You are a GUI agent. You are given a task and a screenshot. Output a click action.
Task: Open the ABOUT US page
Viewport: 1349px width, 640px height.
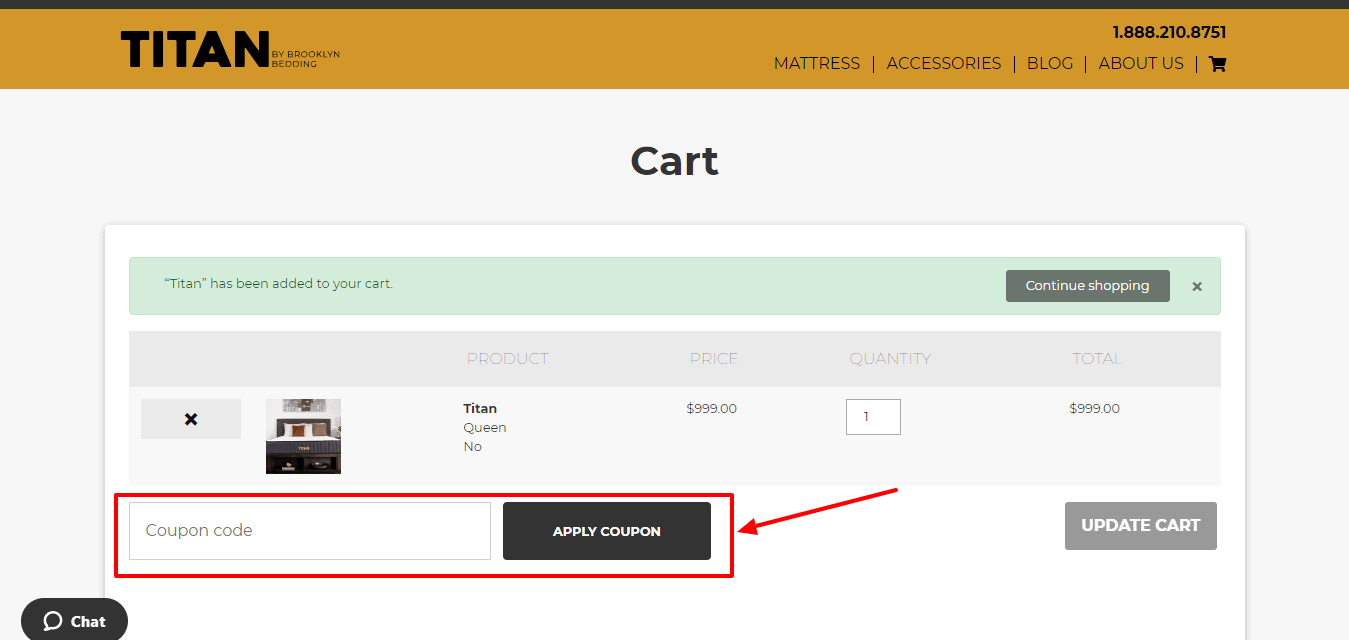[1141, 63]
